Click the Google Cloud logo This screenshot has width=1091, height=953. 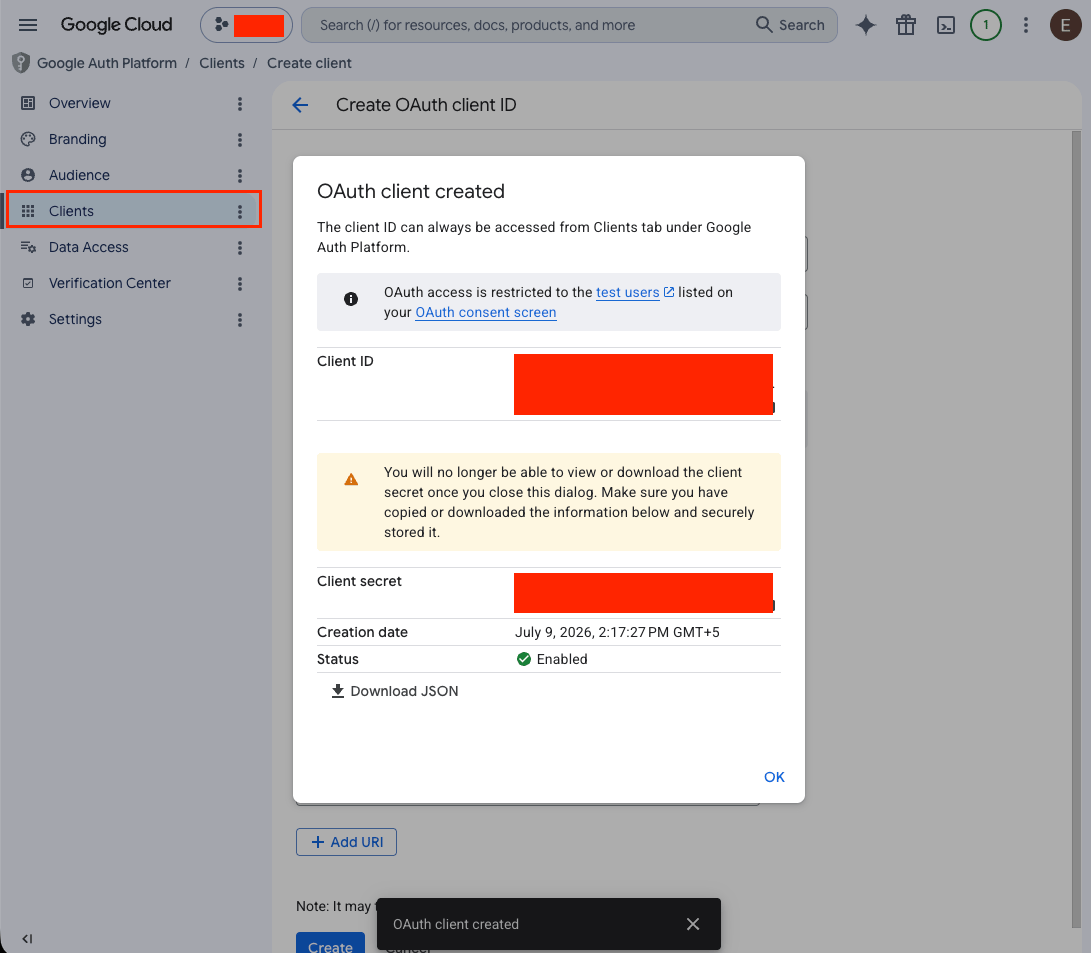pyautogui.click(x=116, y=25)
